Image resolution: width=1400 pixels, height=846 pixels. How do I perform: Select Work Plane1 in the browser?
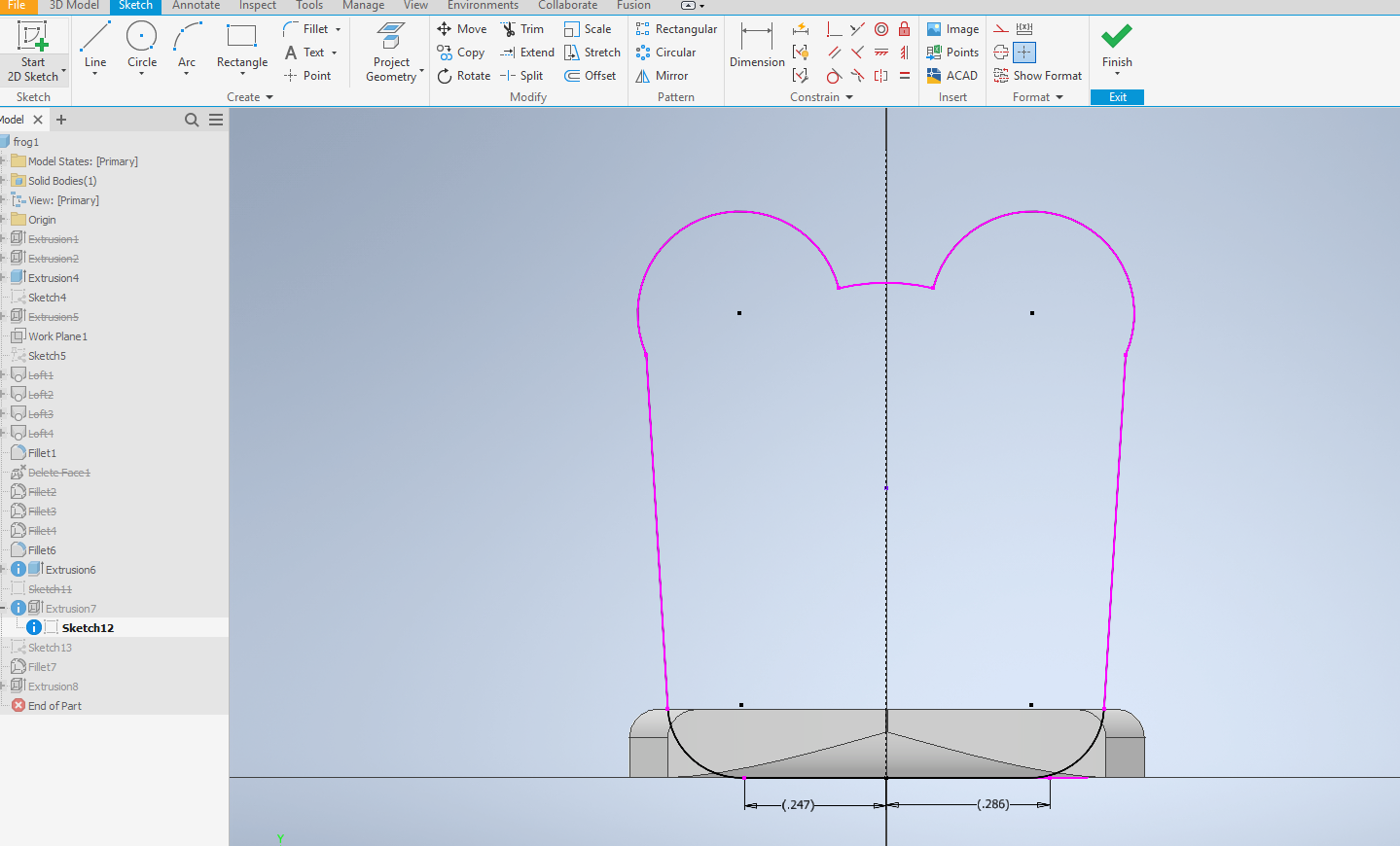(57, 336)
